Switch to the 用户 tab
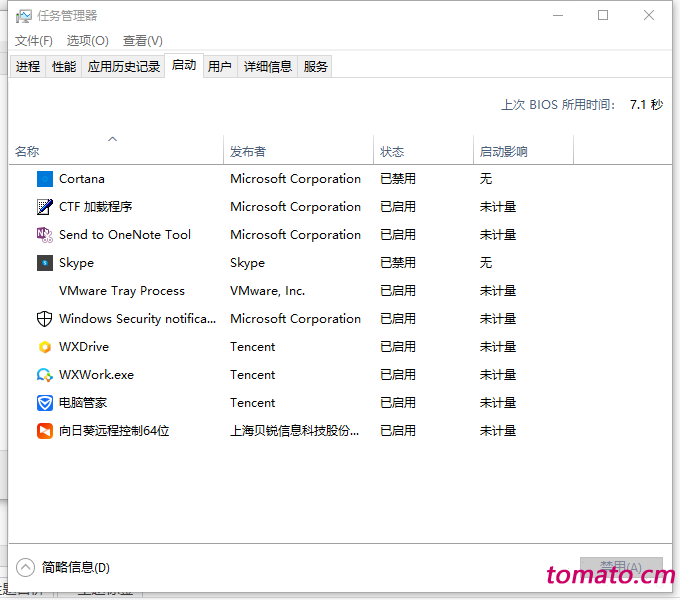This screenshot has height=600, width=680. (x=219, y=66)
